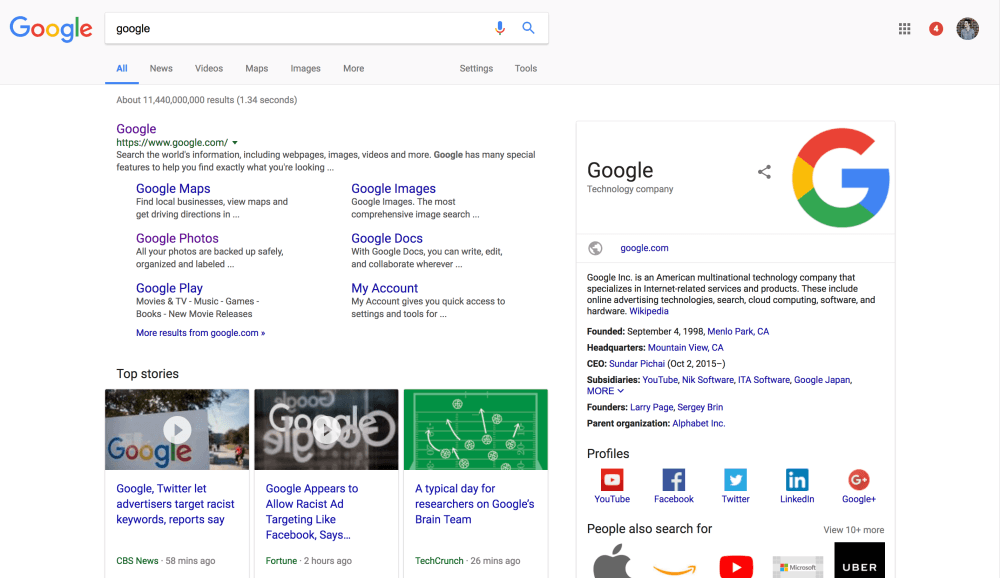
Task: Switch to the Maps tab
Action: click(x=256, y=68)
